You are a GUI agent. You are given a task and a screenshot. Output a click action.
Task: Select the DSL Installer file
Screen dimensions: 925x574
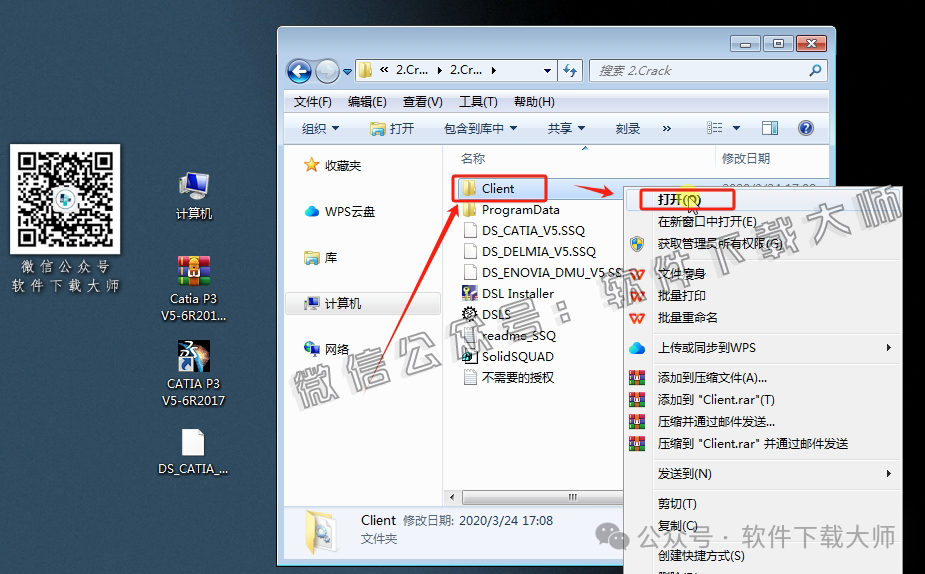tap(508, 294)
